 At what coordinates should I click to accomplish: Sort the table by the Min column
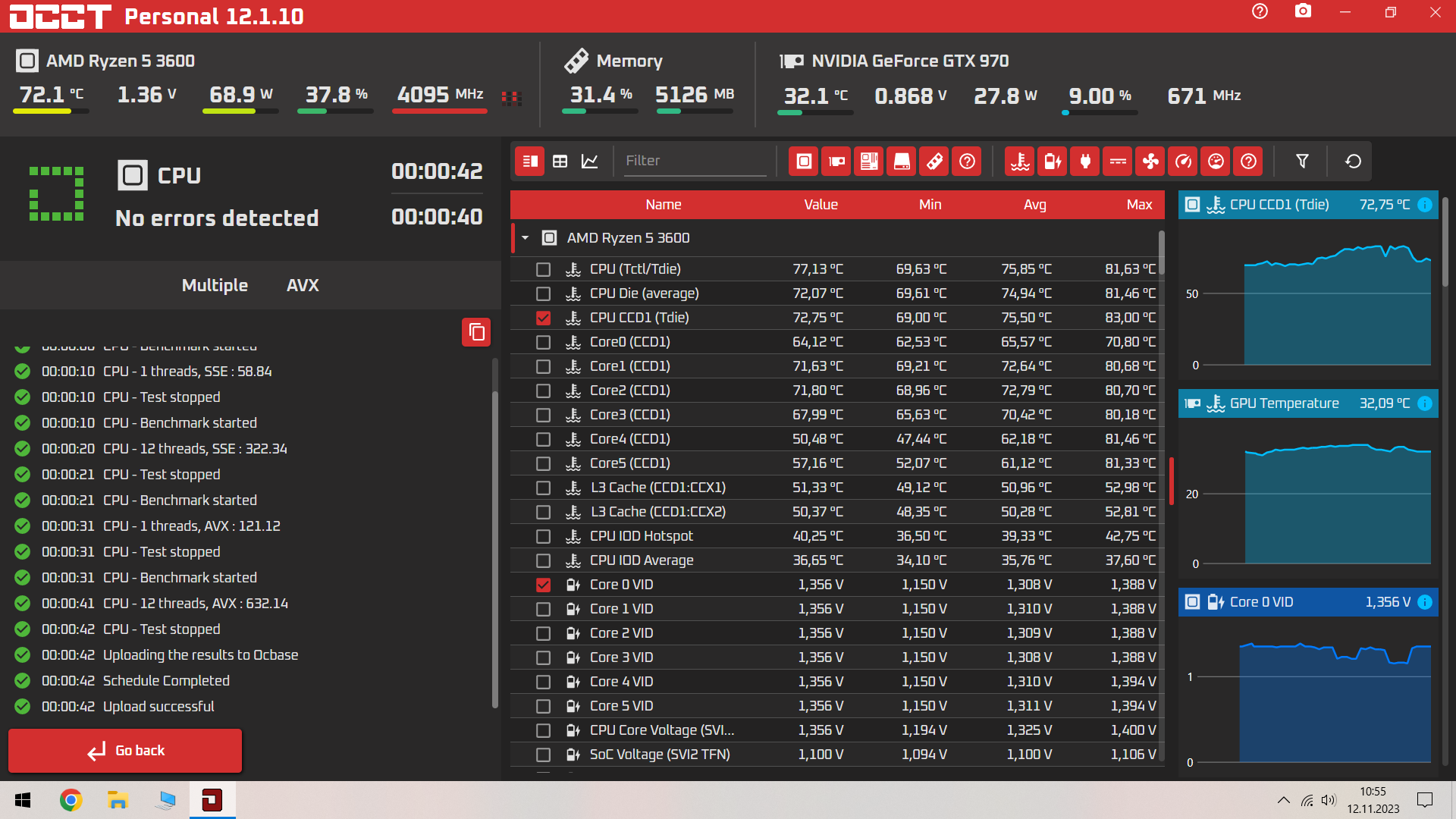tap(930, 205)
